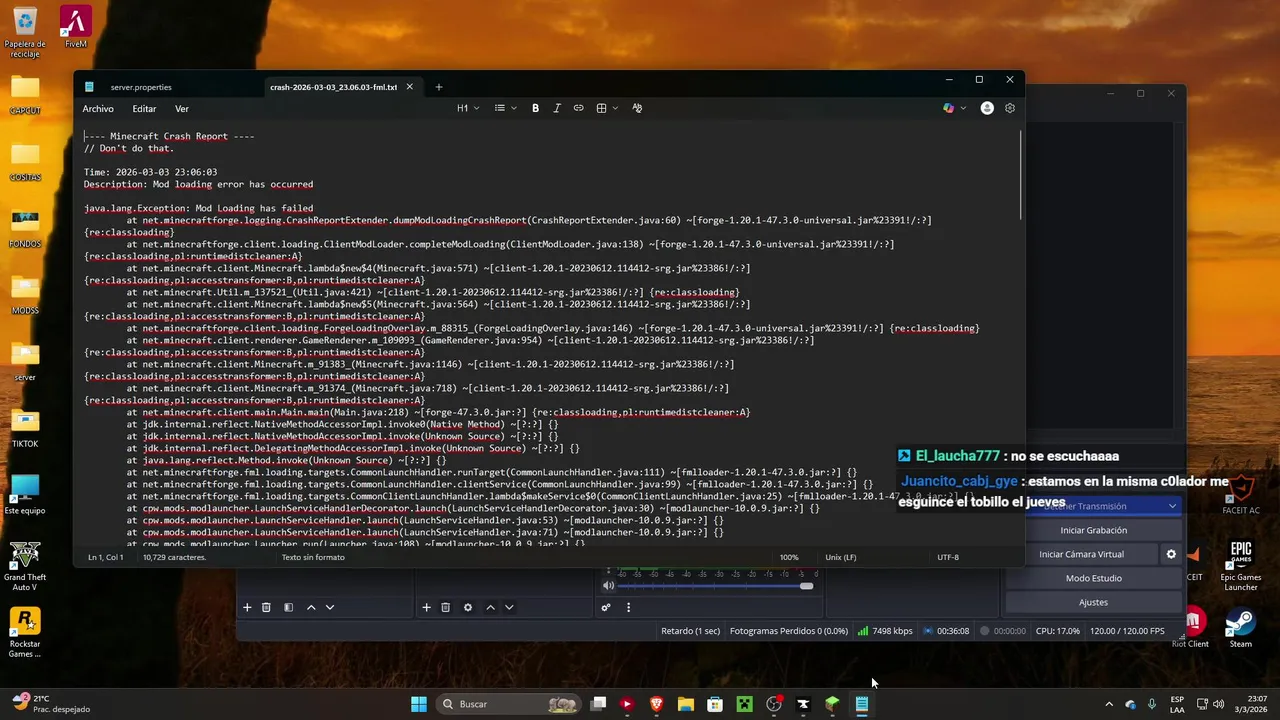
Task: Open Brave browser from taskbar
Action: coord(656,704)
